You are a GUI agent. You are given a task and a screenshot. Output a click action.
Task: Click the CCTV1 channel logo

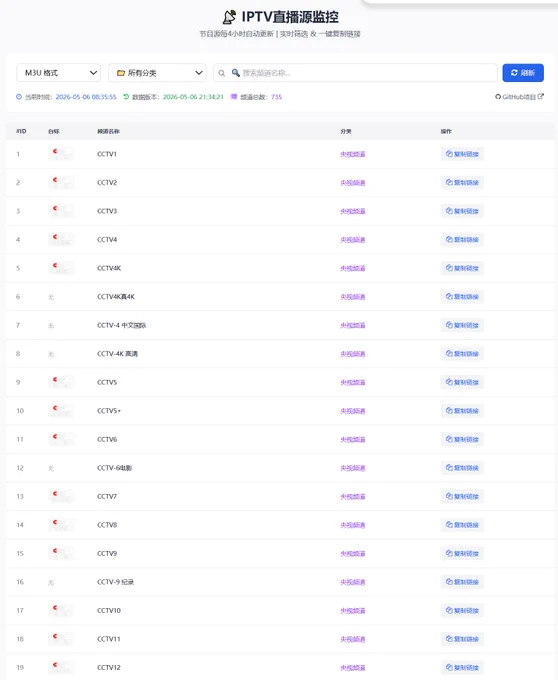click(61, 154)
